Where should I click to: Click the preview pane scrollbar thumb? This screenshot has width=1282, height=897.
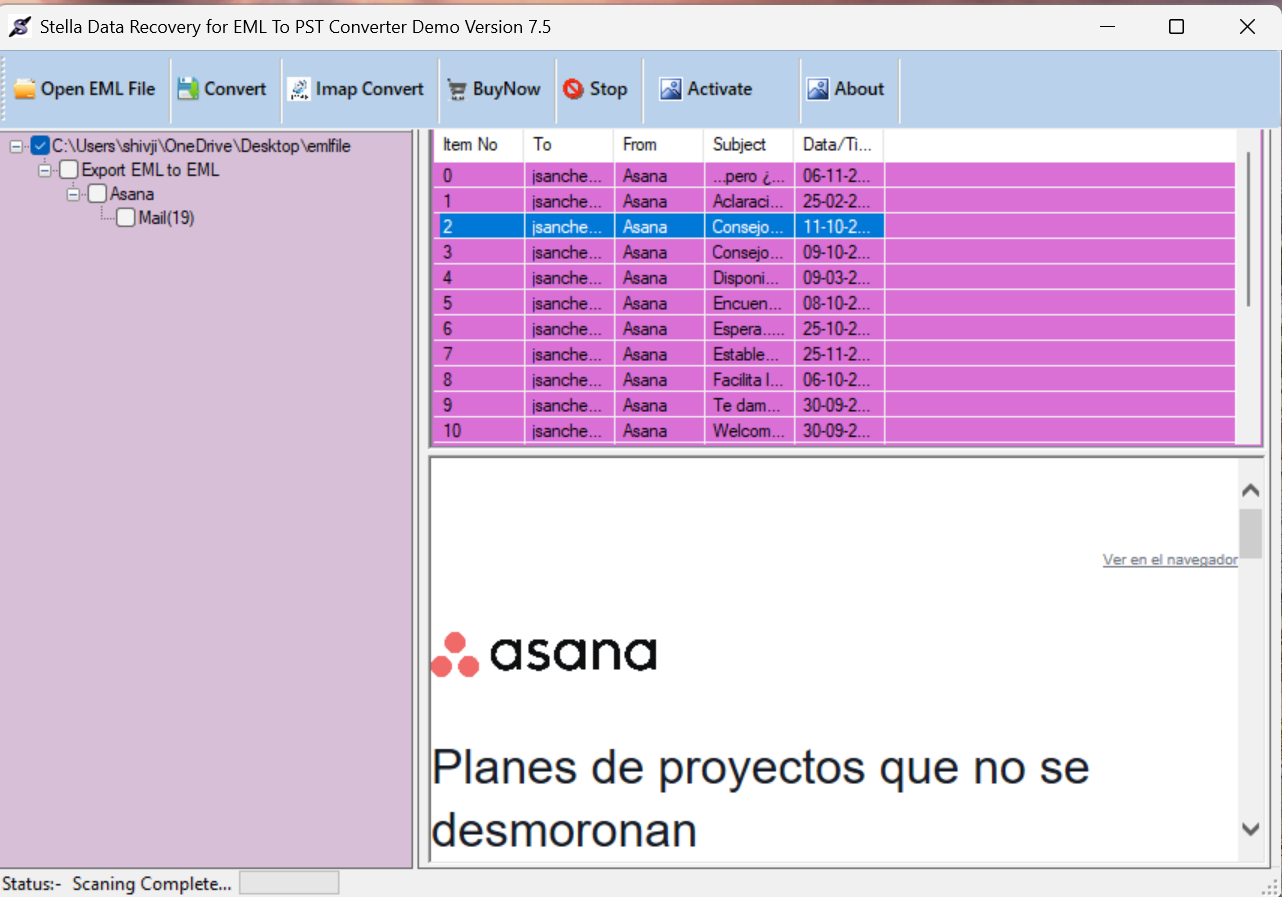click(x=1250, y=534)
